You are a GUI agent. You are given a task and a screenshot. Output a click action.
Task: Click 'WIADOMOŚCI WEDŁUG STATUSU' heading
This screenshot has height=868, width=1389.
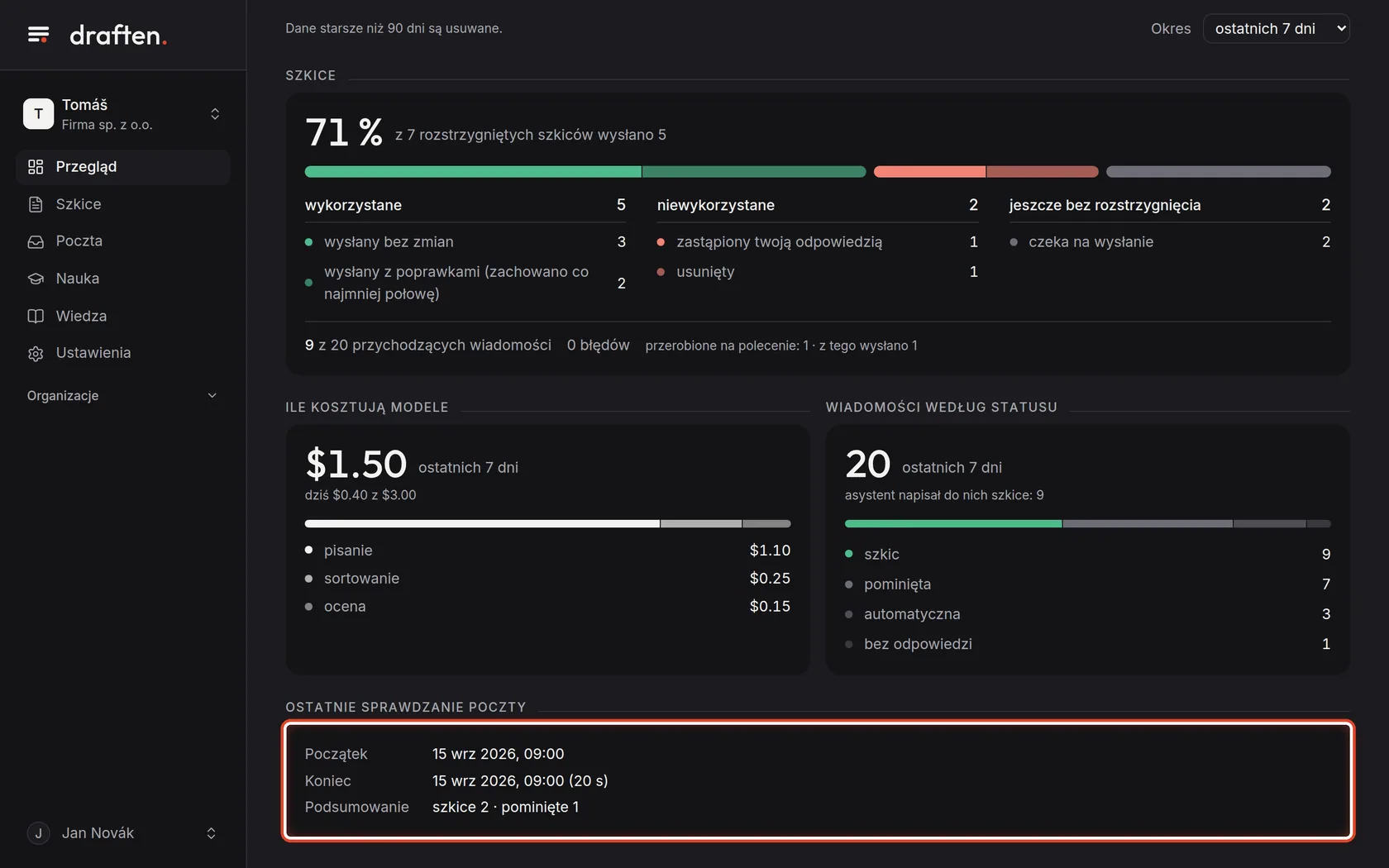(942, 408)
